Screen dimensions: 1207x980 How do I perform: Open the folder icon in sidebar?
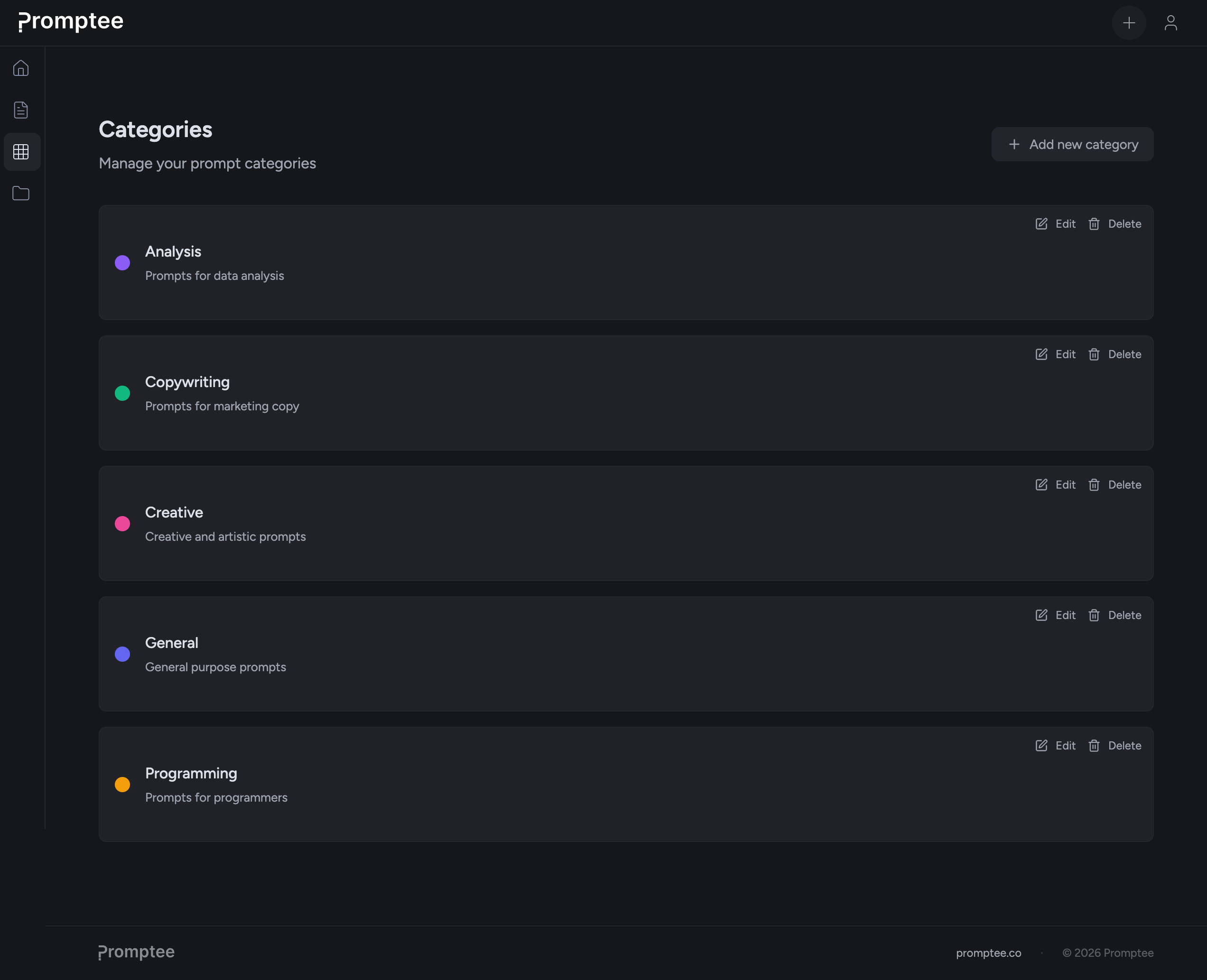pos(21,193)
